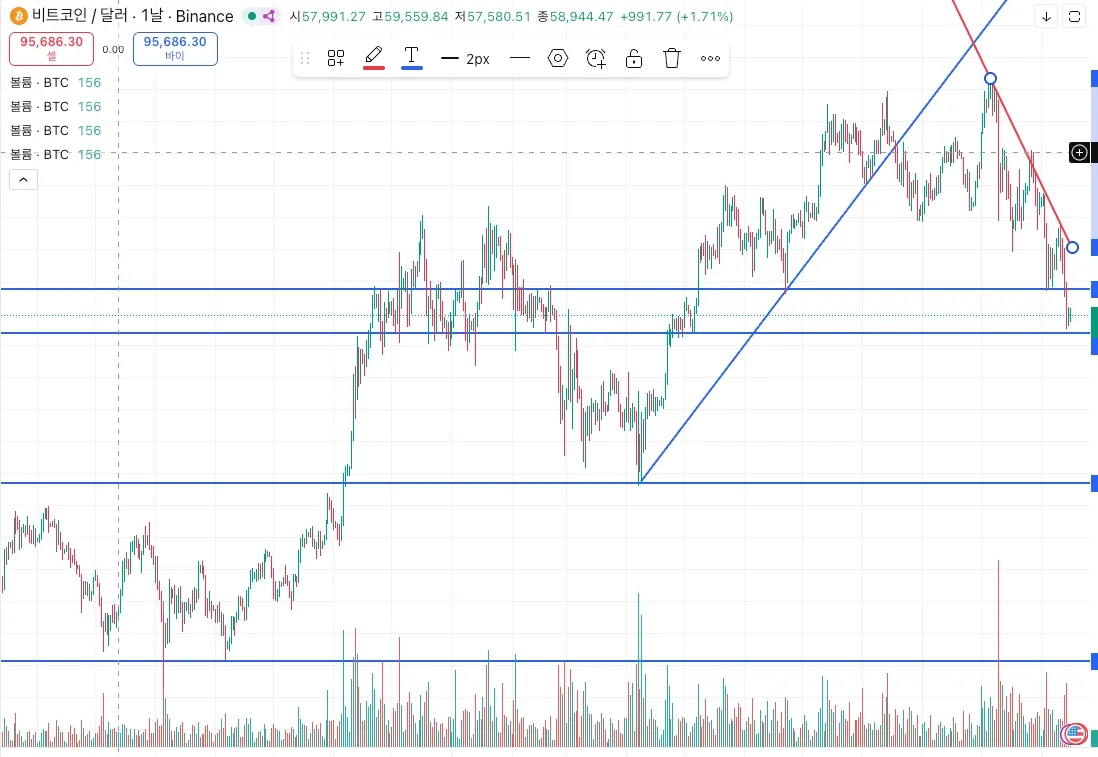Click the purple icon beside the market status dot
Viewport: 1098px width, 757px height.
click(269, 15)
